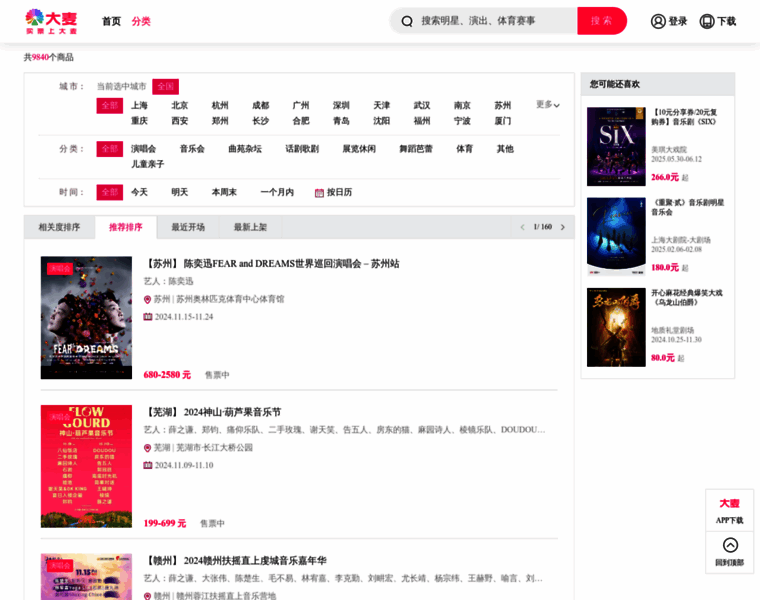Filter by city 武汉
Image resolution: width=760 pixels, height=600 pixels.
422,106
